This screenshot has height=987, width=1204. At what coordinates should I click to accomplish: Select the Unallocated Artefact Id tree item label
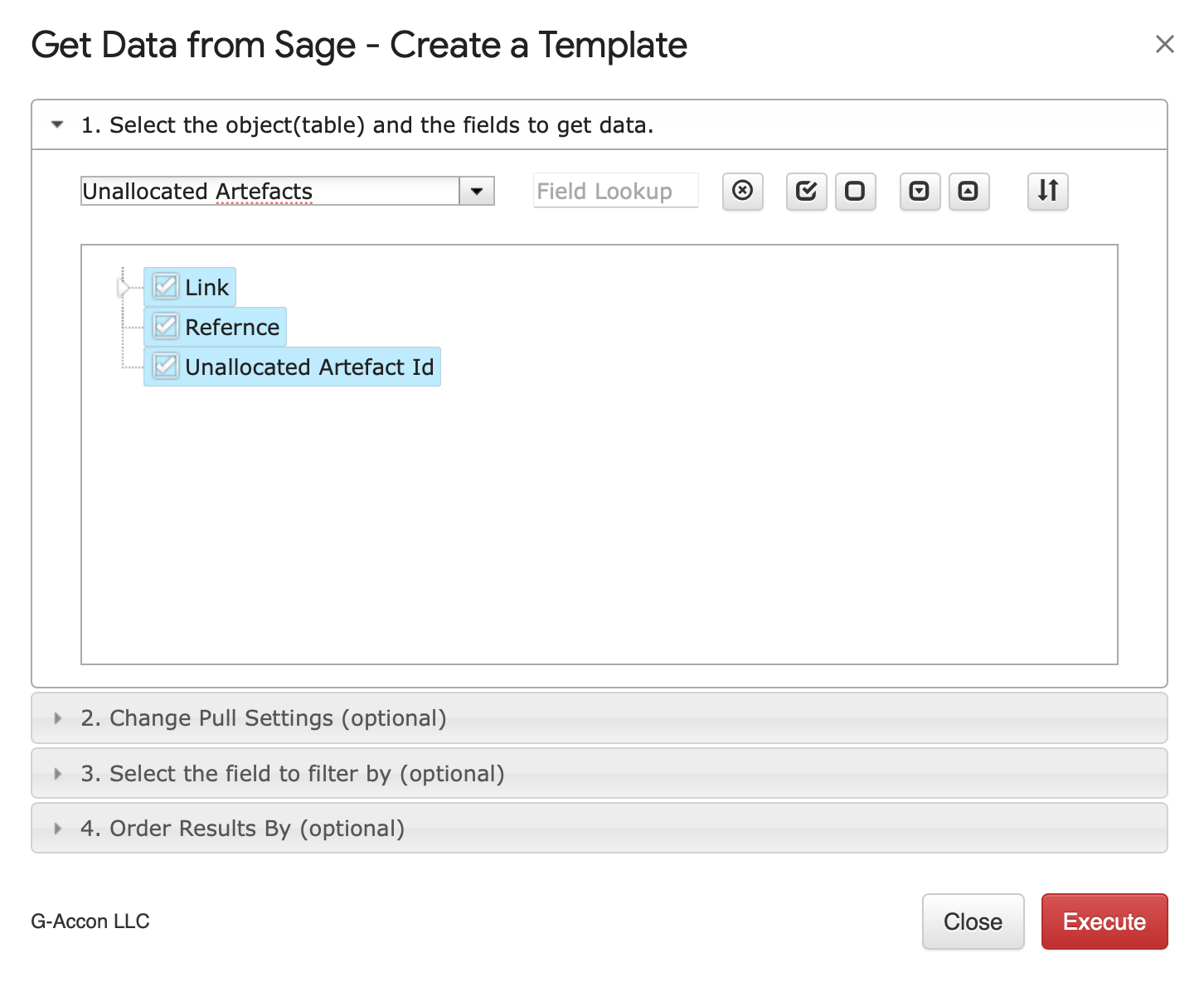click(x=308, y=367)
